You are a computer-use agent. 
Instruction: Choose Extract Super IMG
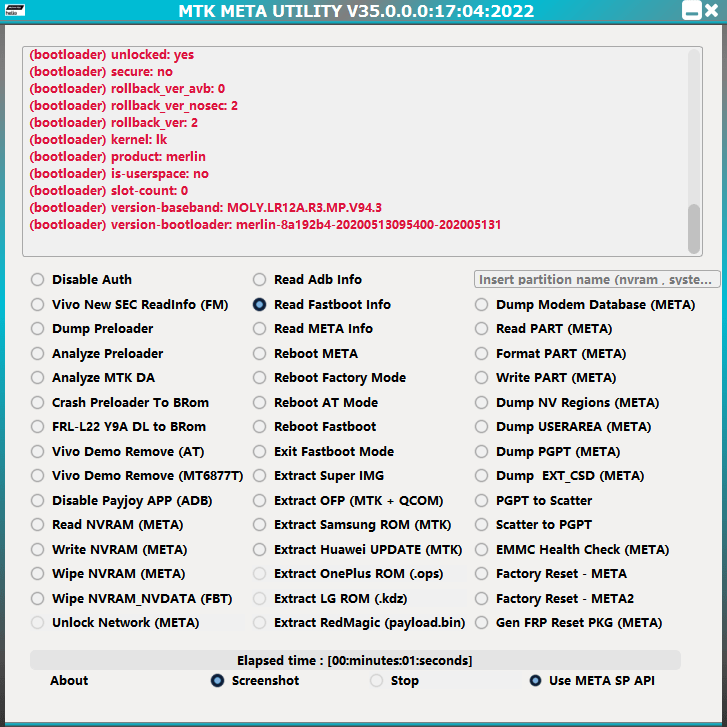tap(260, 476)
